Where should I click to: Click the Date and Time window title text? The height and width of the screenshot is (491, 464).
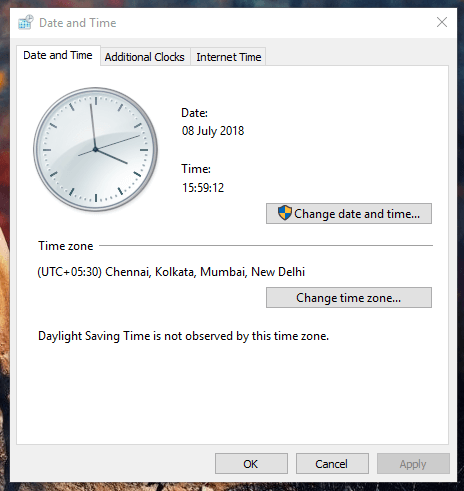pyautogui.click(x=78, y=23)
